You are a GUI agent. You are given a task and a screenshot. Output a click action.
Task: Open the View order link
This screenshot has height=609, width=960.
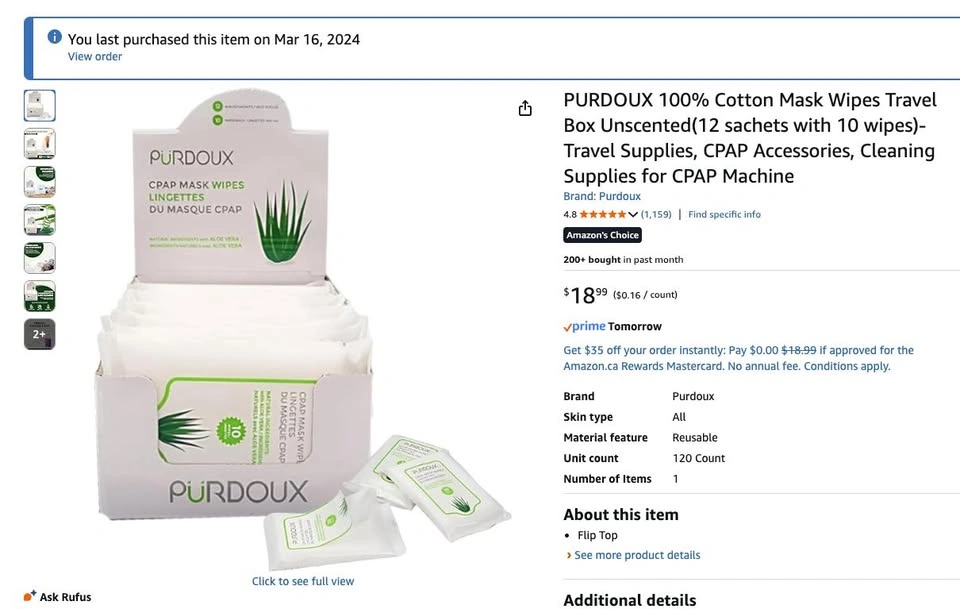[x=94, y=56]
